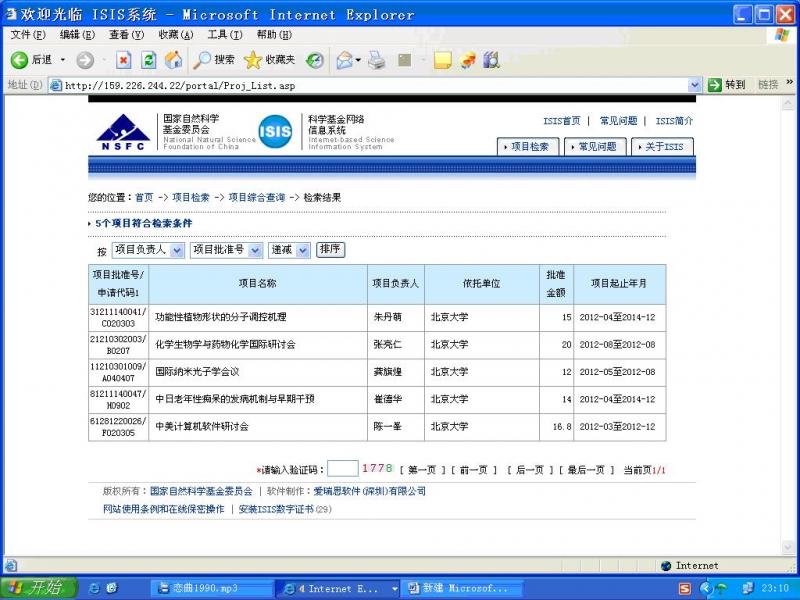Open the History clock icon
Screen dimensions: 800x600
pos(315,61)
